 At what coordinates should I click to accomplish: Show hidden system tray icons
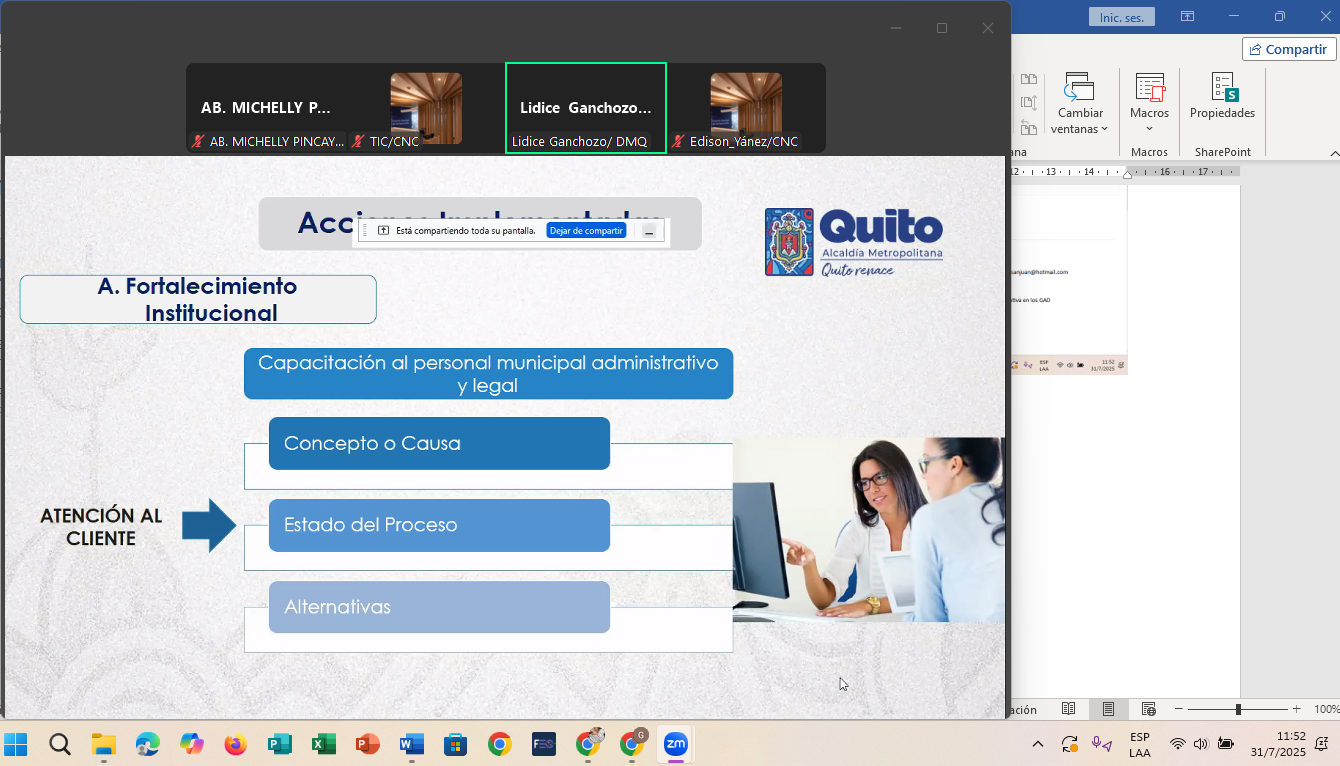pyautogui.click(x=1037, y=744)
